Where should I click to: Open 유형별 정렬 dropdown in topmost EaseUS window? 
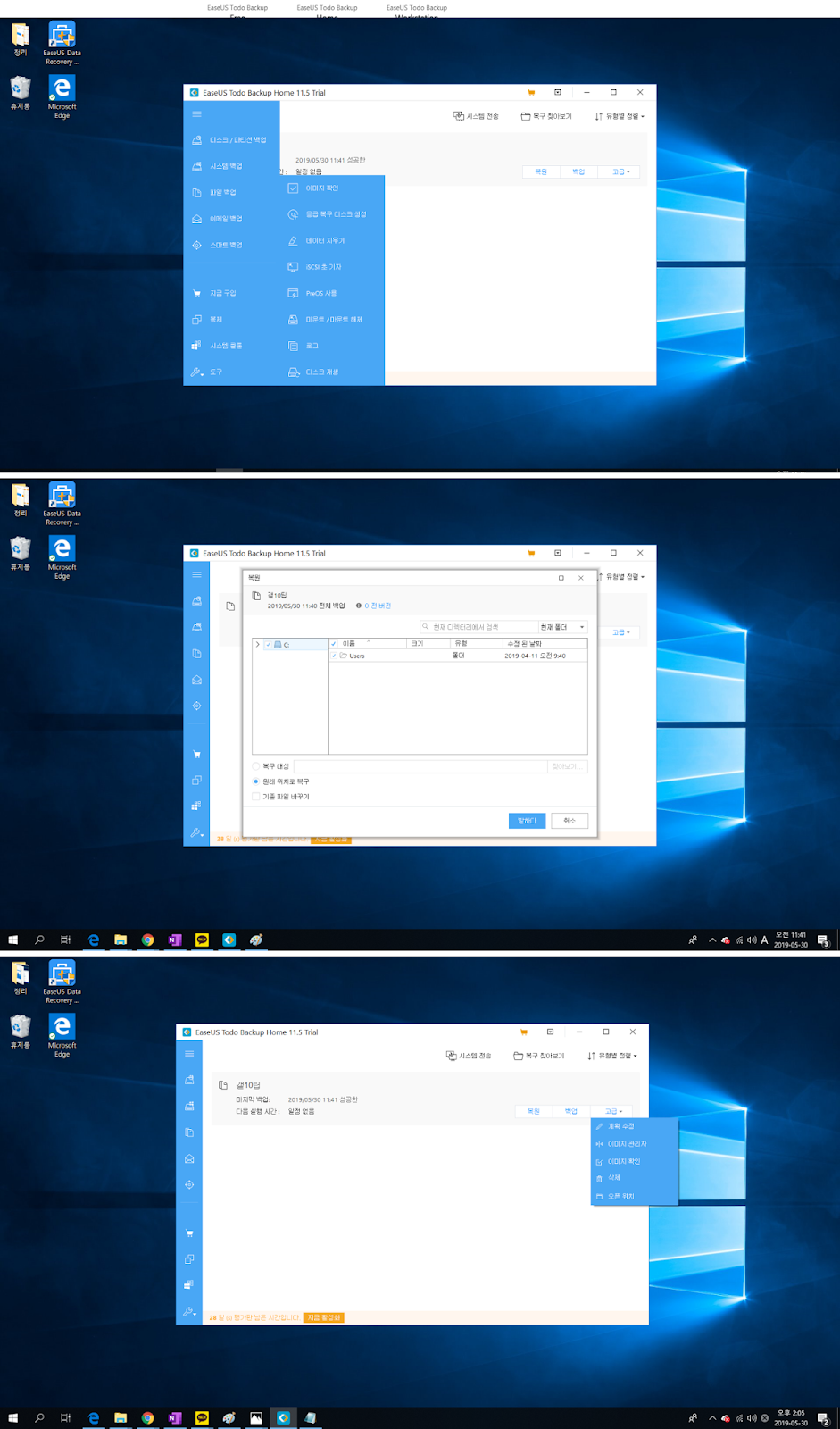point(620,116)
